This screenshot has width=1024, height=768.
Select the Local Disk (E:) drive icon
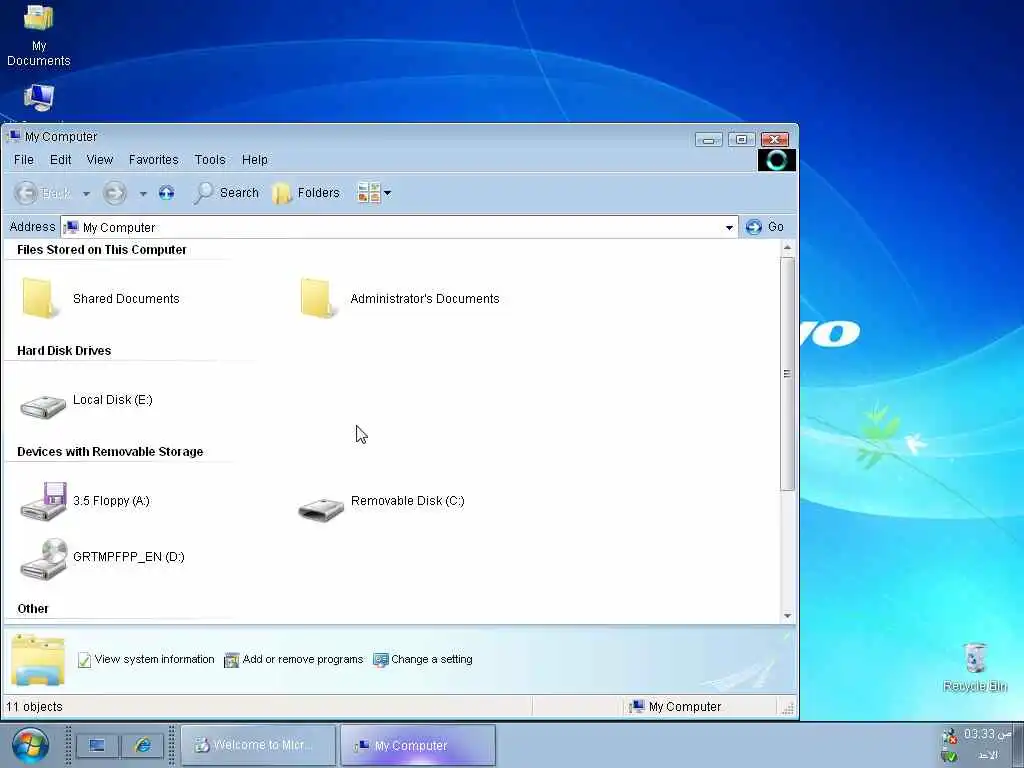pos(43,406)
